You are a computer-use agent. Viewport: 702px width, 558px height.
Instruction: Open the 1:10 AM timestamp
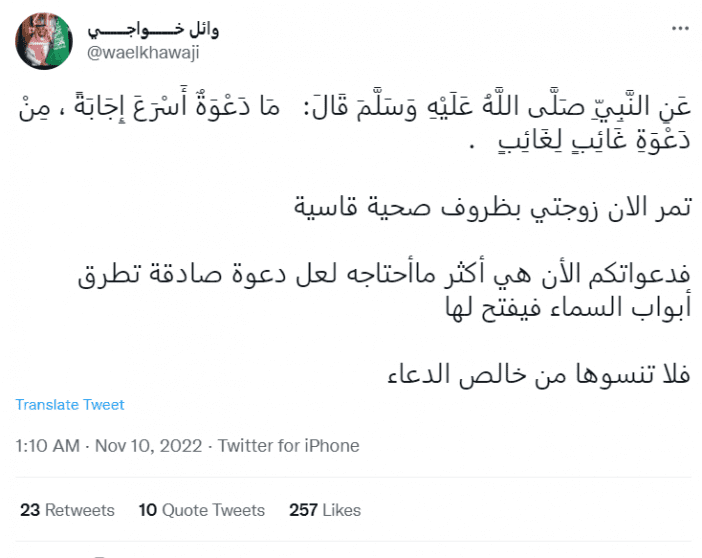click(x=46, y=445)
